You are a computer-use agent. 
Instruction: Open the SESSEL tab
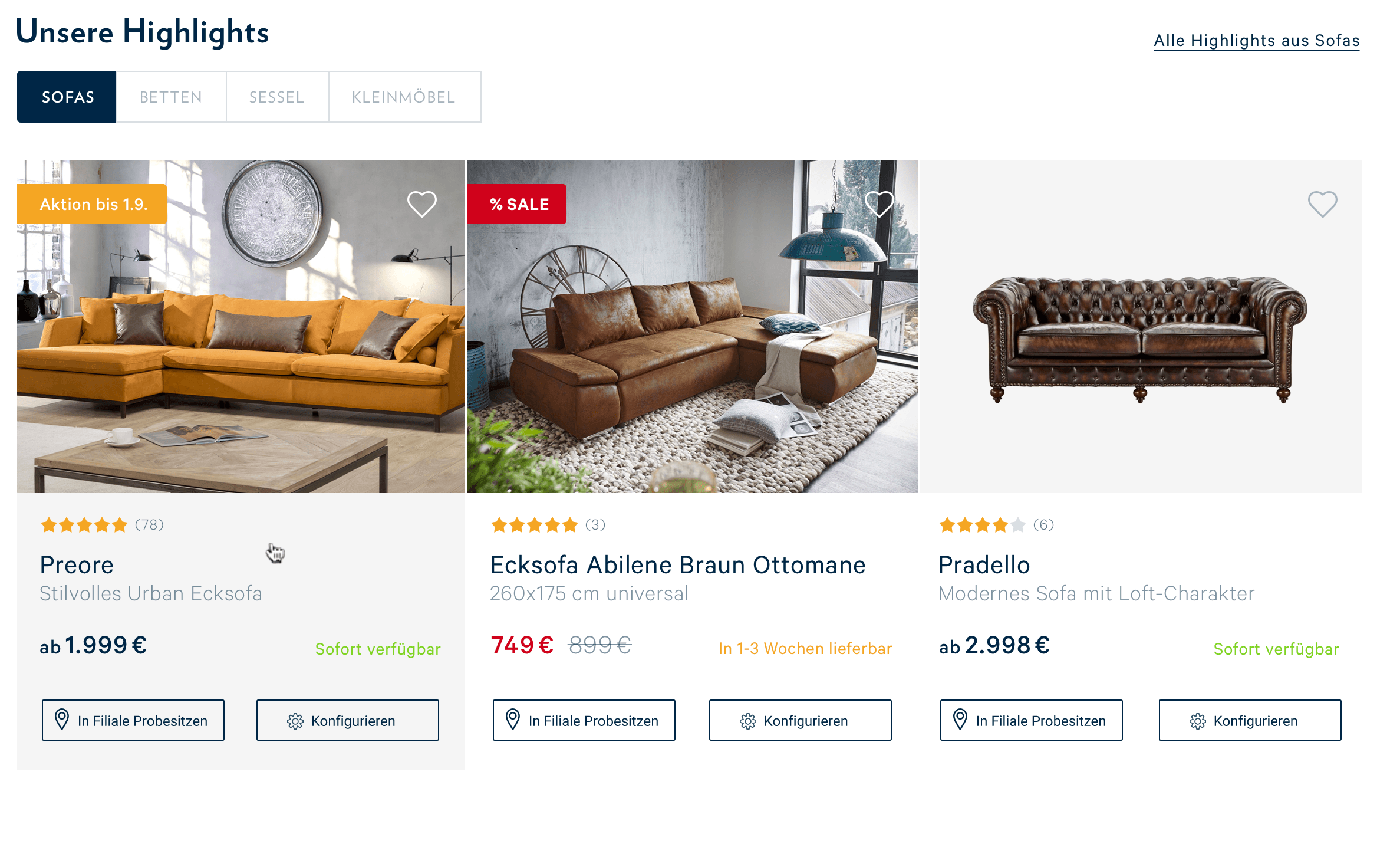(277, 97)
